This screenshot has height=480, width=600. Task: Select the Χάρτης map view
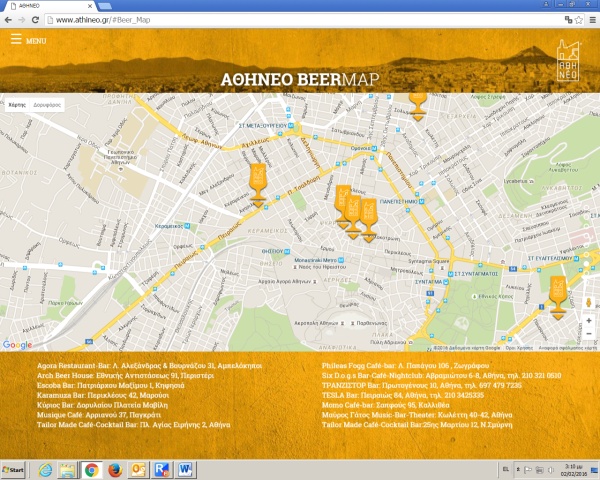click(16, 104)
